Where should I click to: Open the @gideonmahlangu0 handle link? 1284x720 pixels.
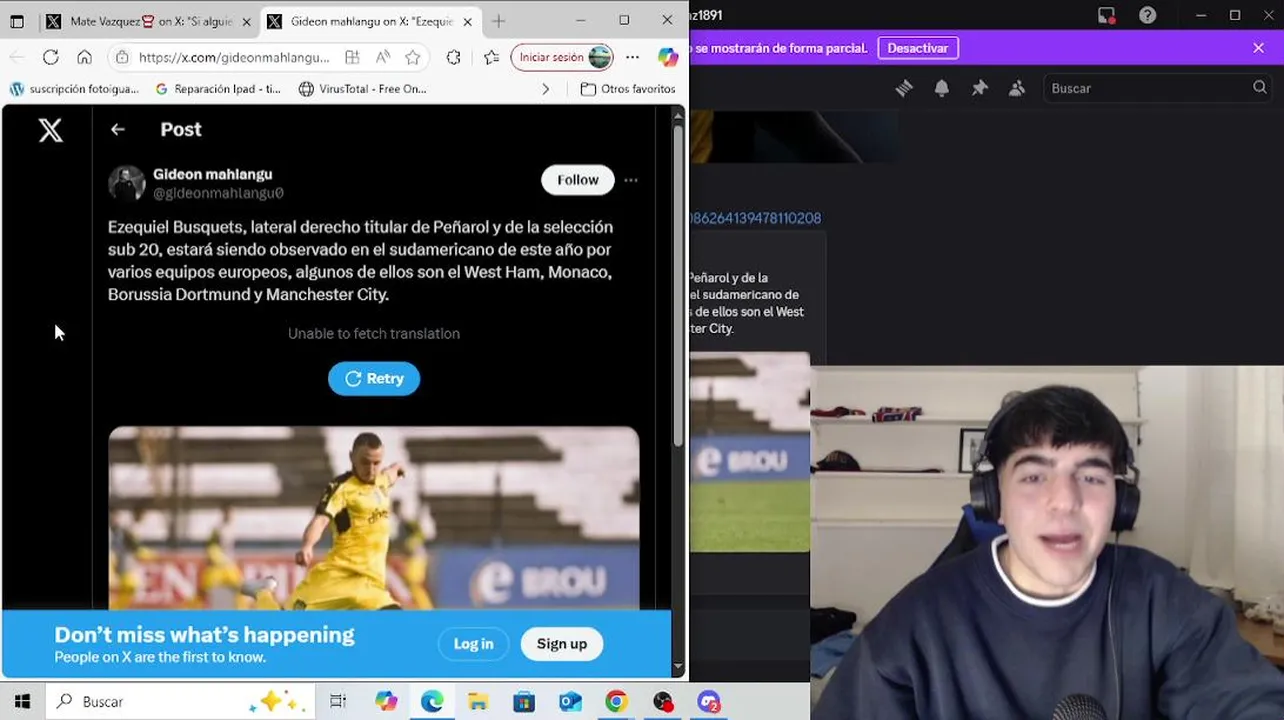click(218, 193)
